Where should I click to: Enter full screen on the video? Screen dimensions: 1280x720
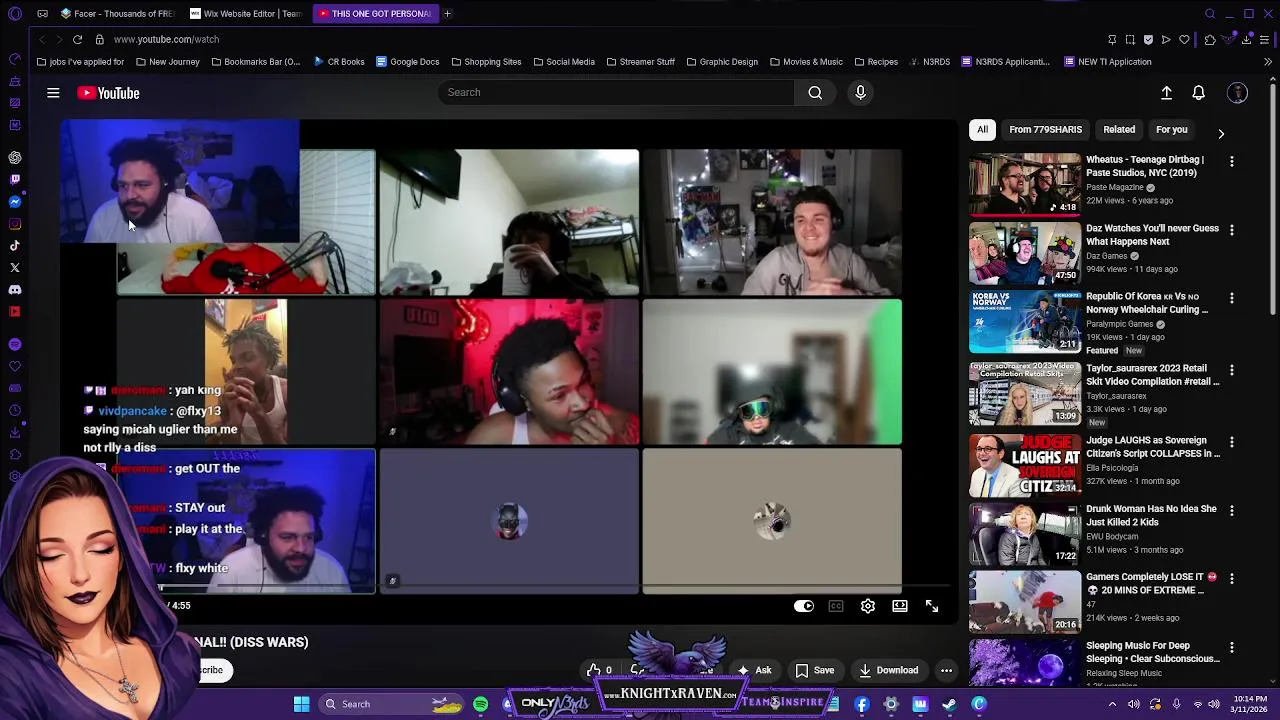[932, 606]
